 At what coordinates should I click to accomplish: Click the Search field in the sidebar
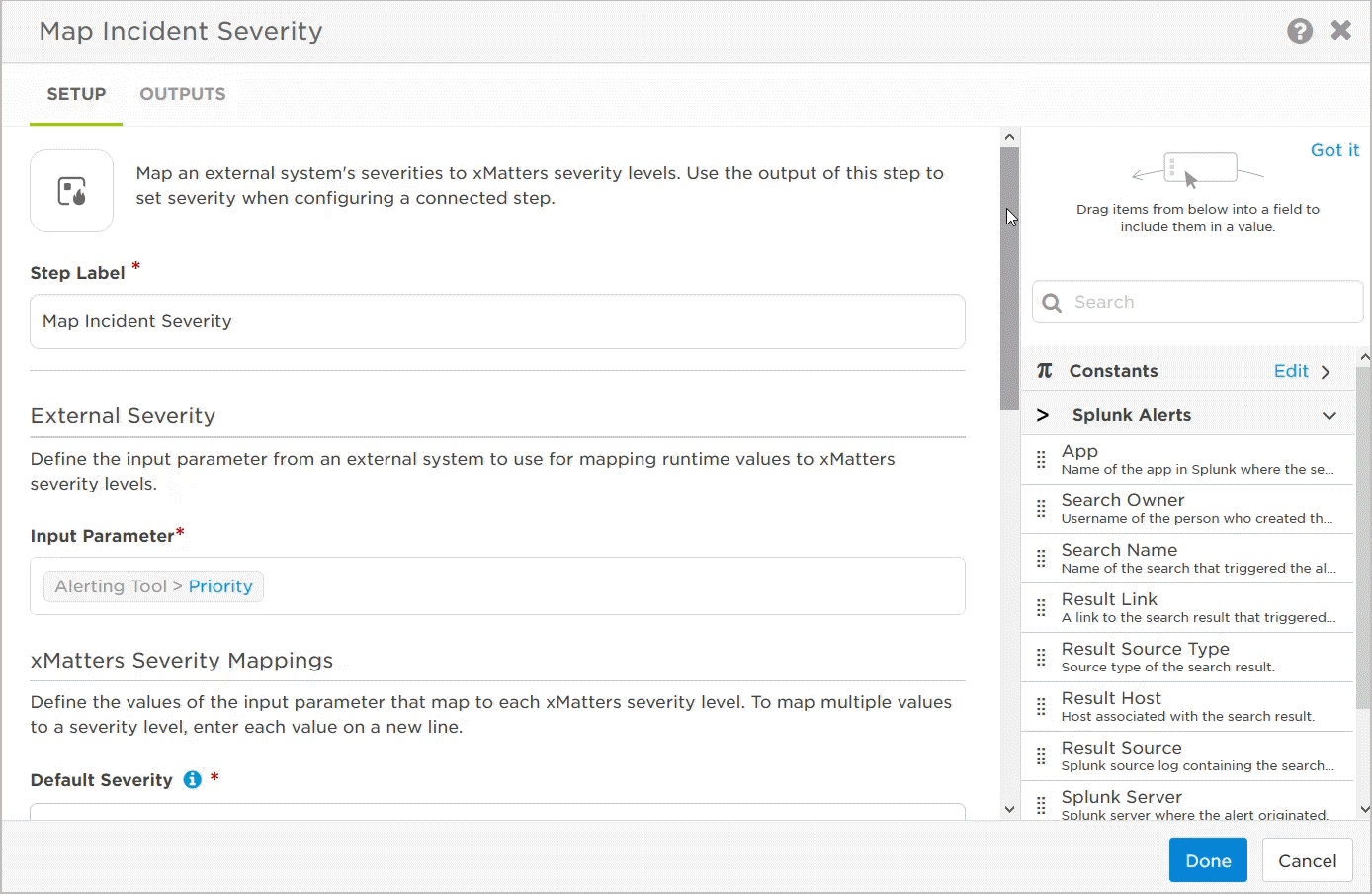pyautogui.click(x=1197, y=302)
